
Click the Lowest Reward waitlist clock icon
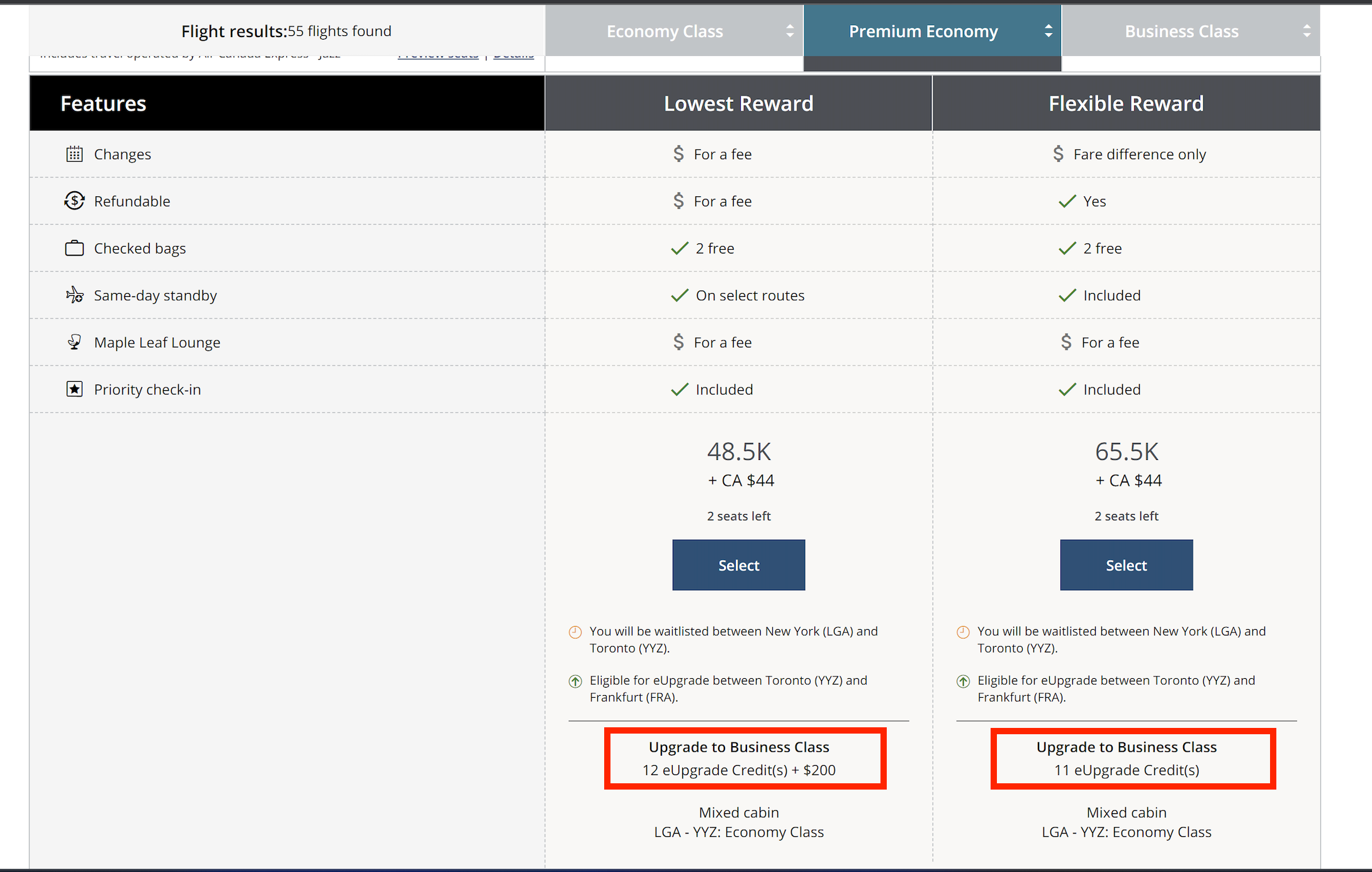575,632
